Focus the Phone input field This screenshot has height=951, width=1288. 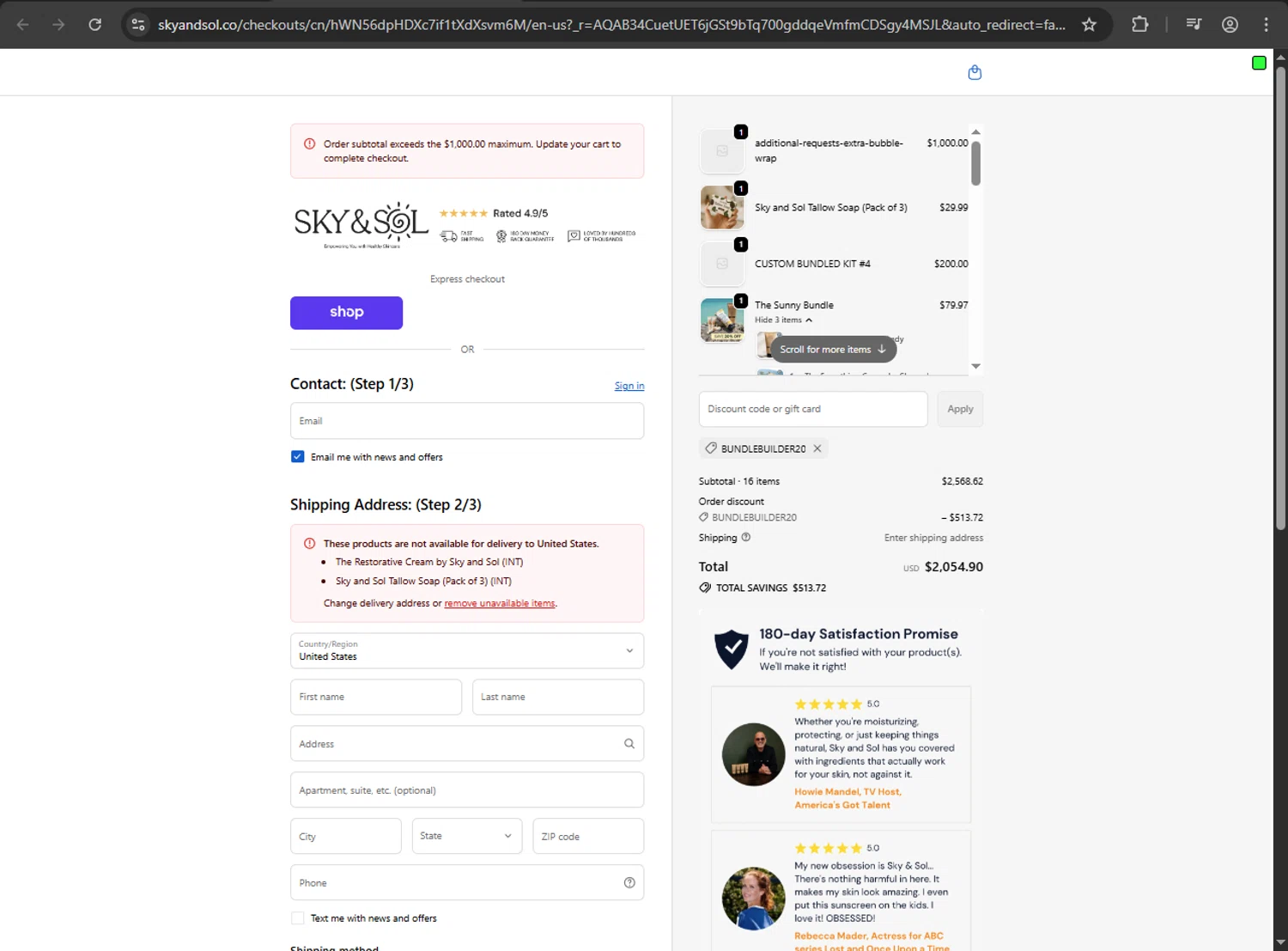click(x=467, y=883)
